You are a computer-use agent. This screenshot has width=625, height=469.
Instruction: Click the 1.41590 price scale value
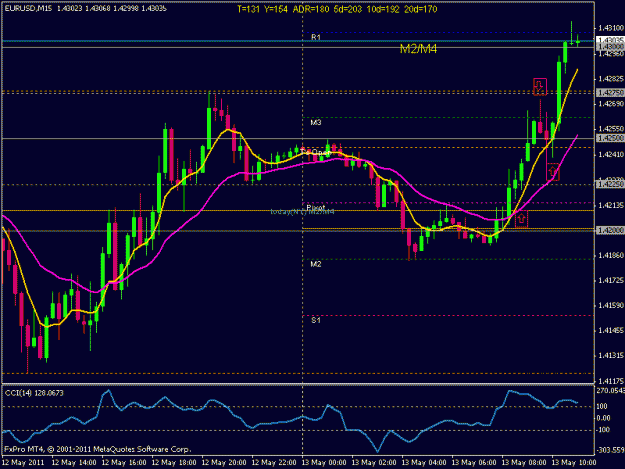click(x=611, y=306)
